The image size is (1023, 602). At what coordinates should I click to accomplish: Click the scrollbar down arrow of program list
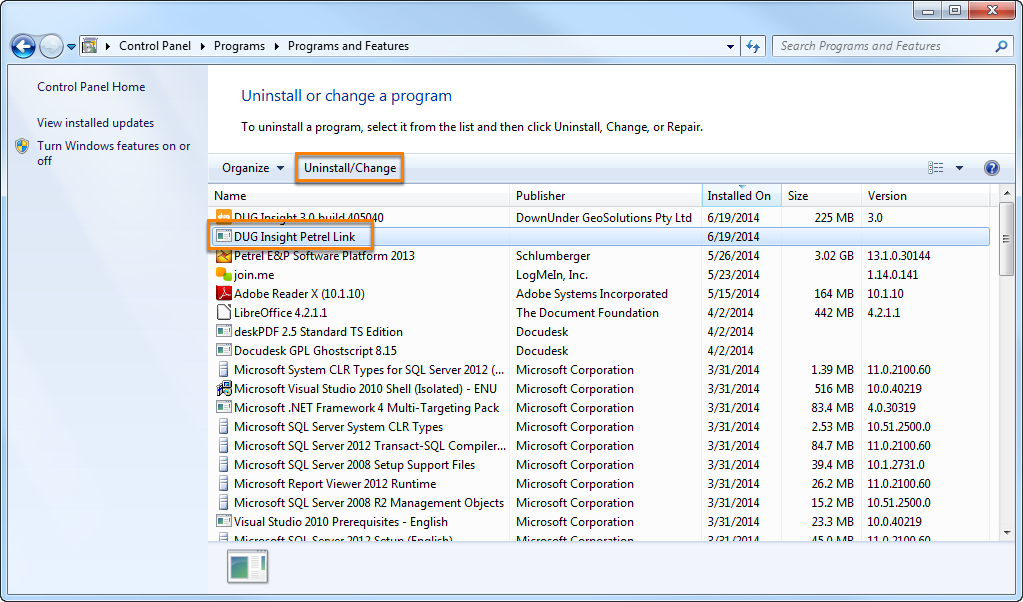point(1006,533)
